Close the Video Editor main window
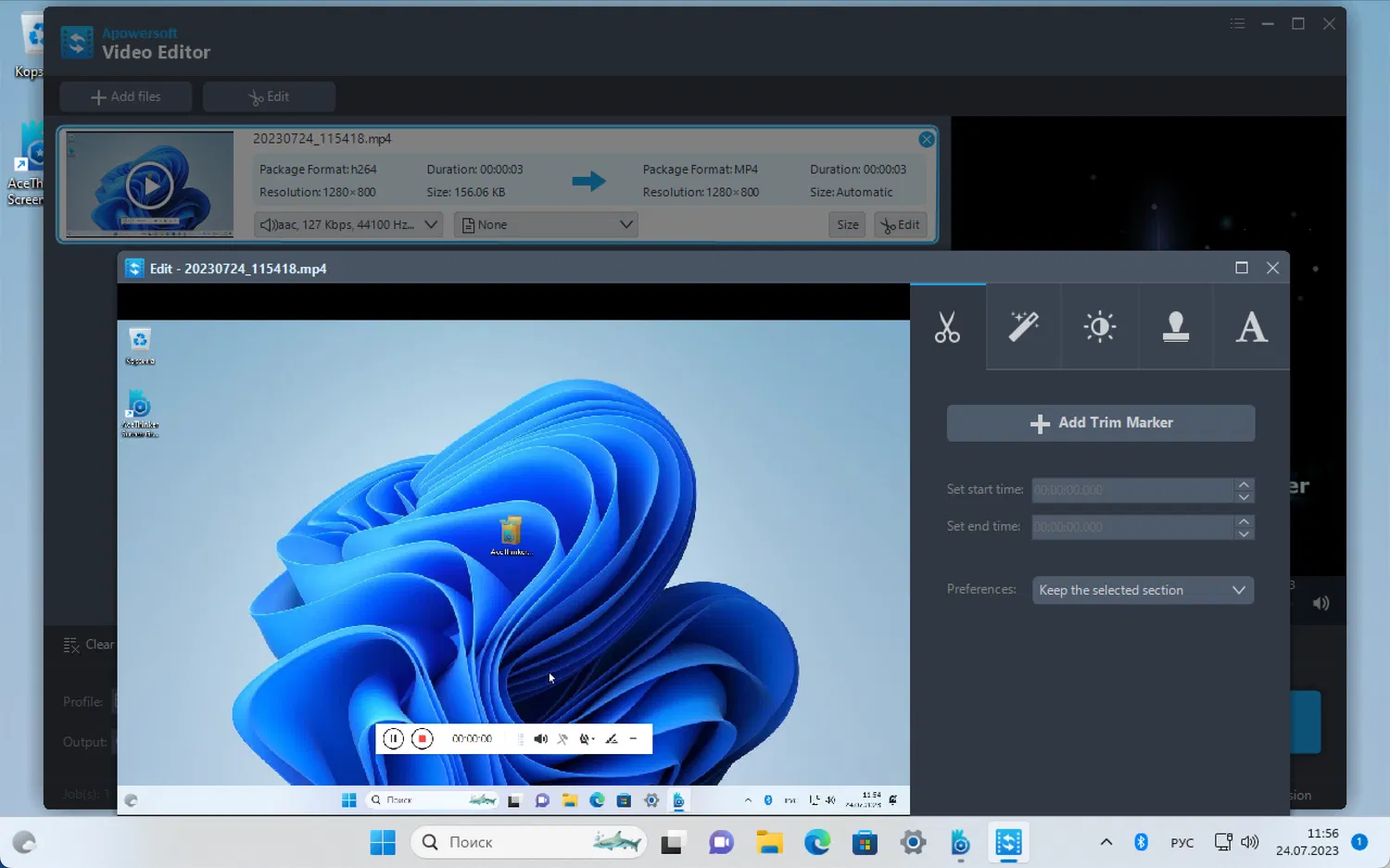Viewport: 1390px width, 868px height. pos(1329,24)
